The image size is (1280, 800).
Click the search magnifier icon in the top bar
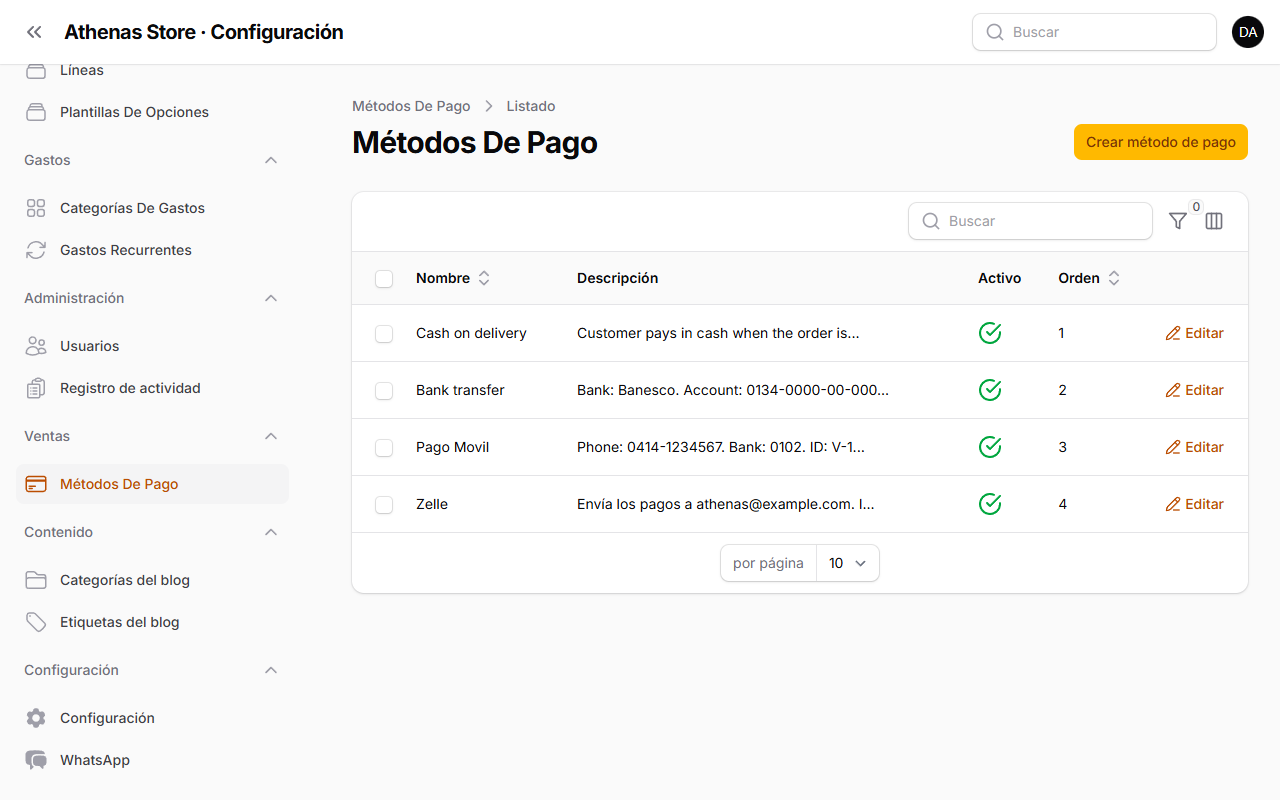pyautogui.click(x=995, y=32)
